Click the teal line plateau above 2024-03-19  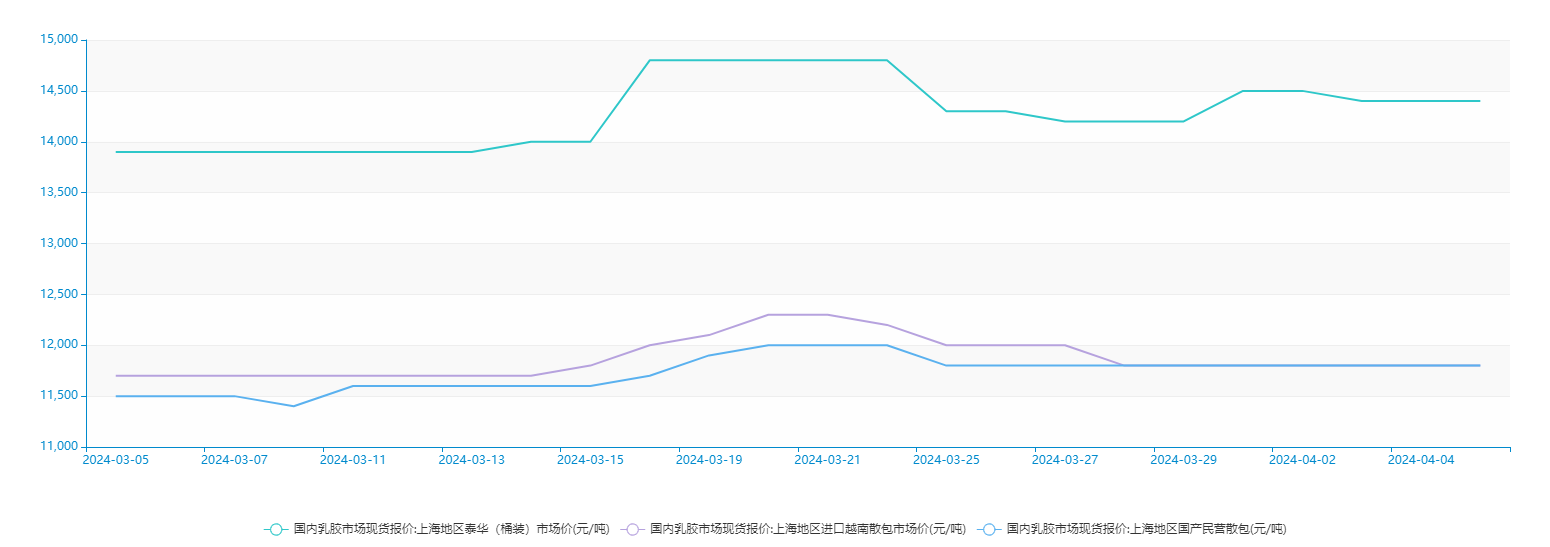[x=709, y=60]
